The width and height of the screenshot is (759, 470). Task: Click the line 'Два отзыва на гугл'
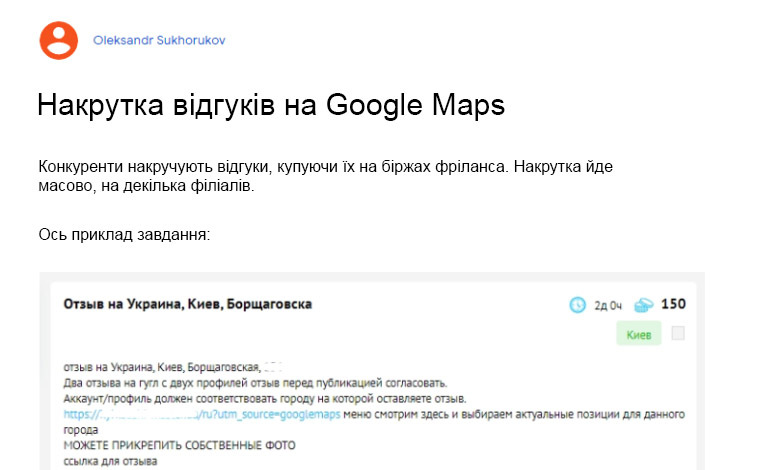[x=255, y=383]
